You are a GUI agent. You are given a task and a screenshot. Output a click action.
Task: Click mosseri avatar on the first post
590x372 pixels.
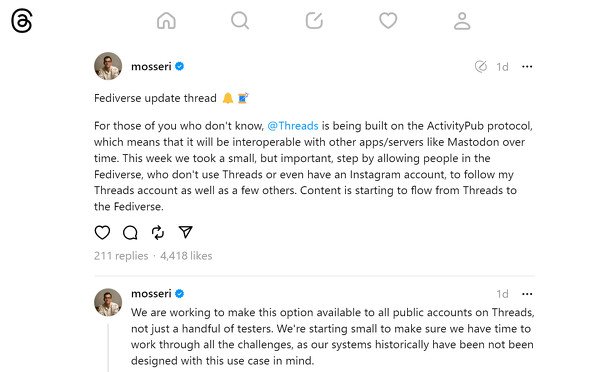(x=108, y=66)
